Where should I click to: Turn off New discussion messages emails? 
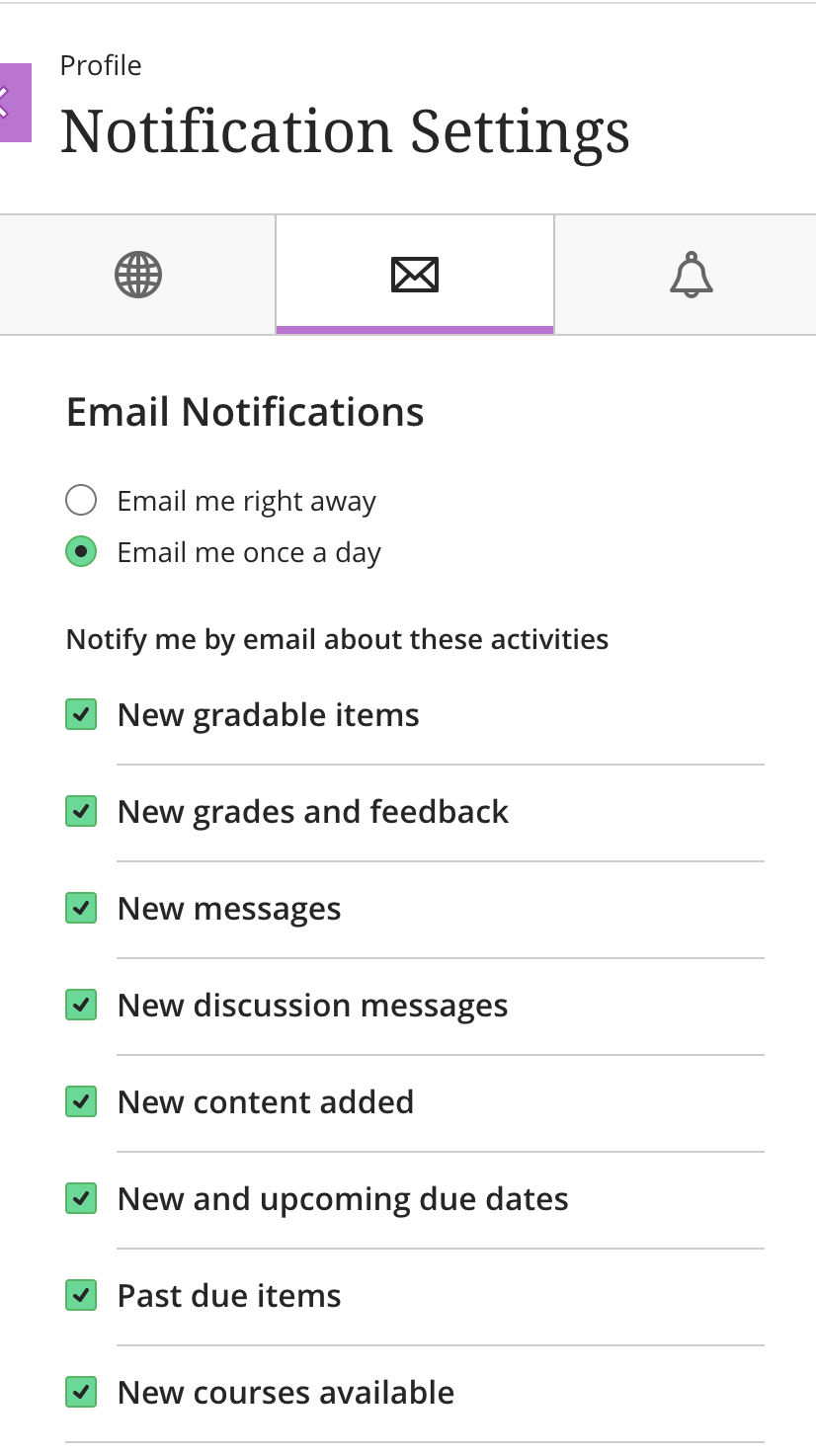[x=81, y=1005]
